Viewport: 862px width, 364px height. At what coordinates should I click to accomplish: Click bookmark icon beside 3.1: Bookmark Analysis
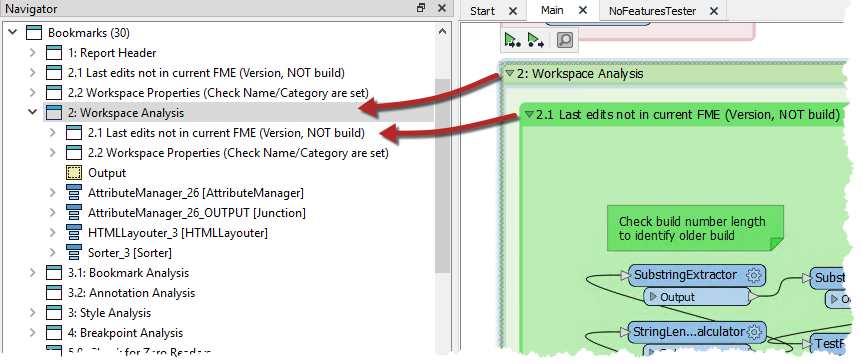click(x=54, y=273)
